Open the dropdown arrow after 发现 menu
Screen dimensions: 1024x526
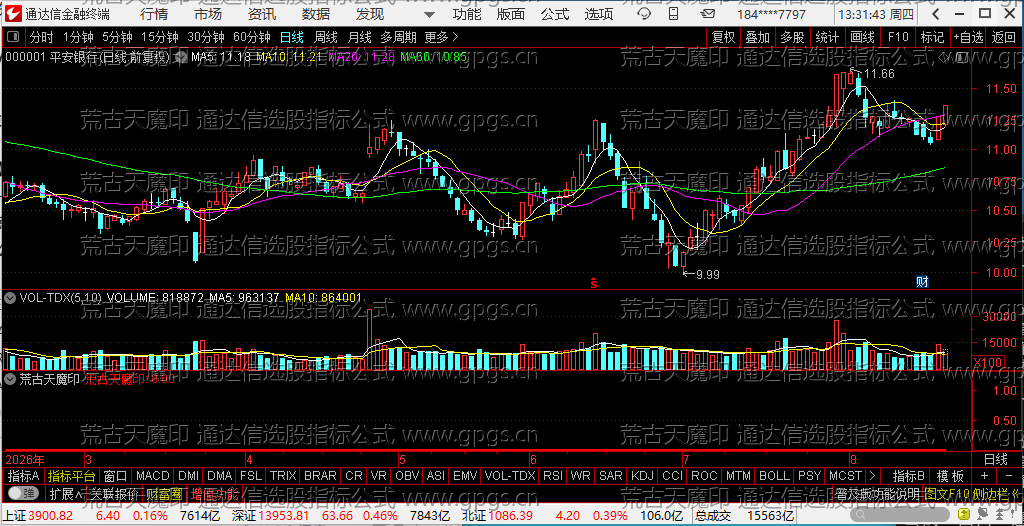point(428,14)
